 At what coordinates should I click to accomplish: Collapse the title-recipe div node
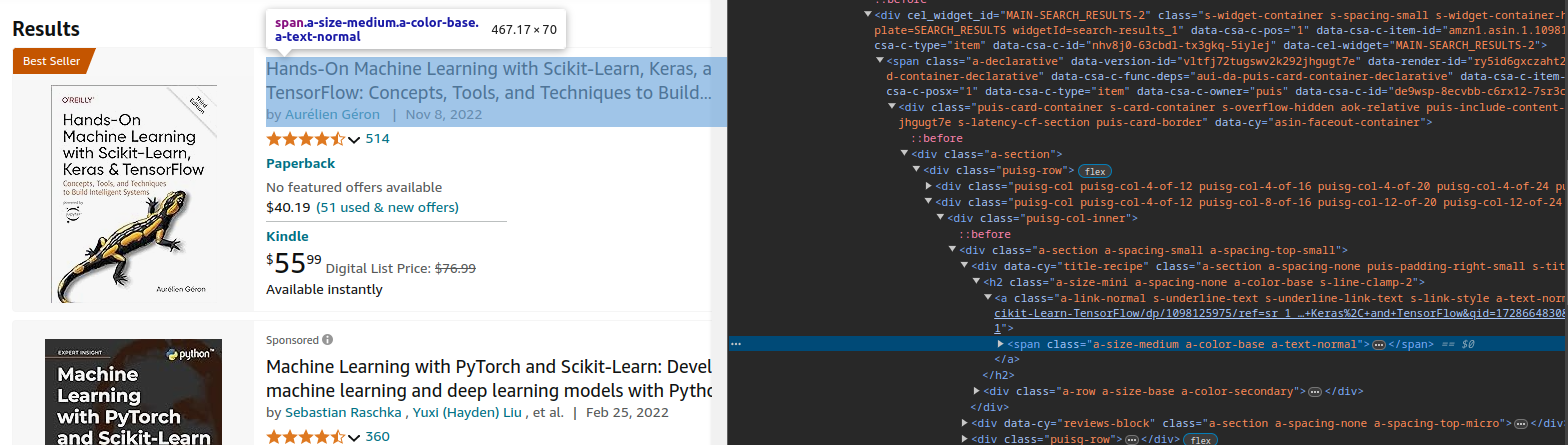coord(965,266)
